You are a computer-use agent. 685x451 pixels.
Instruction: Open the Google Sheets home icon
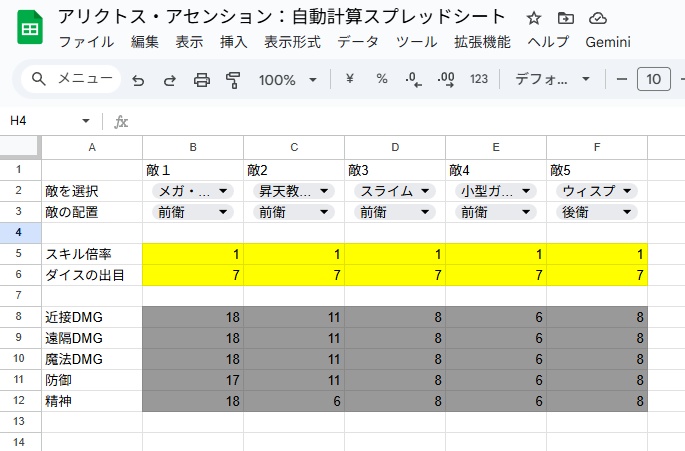(x=30, y=28)
